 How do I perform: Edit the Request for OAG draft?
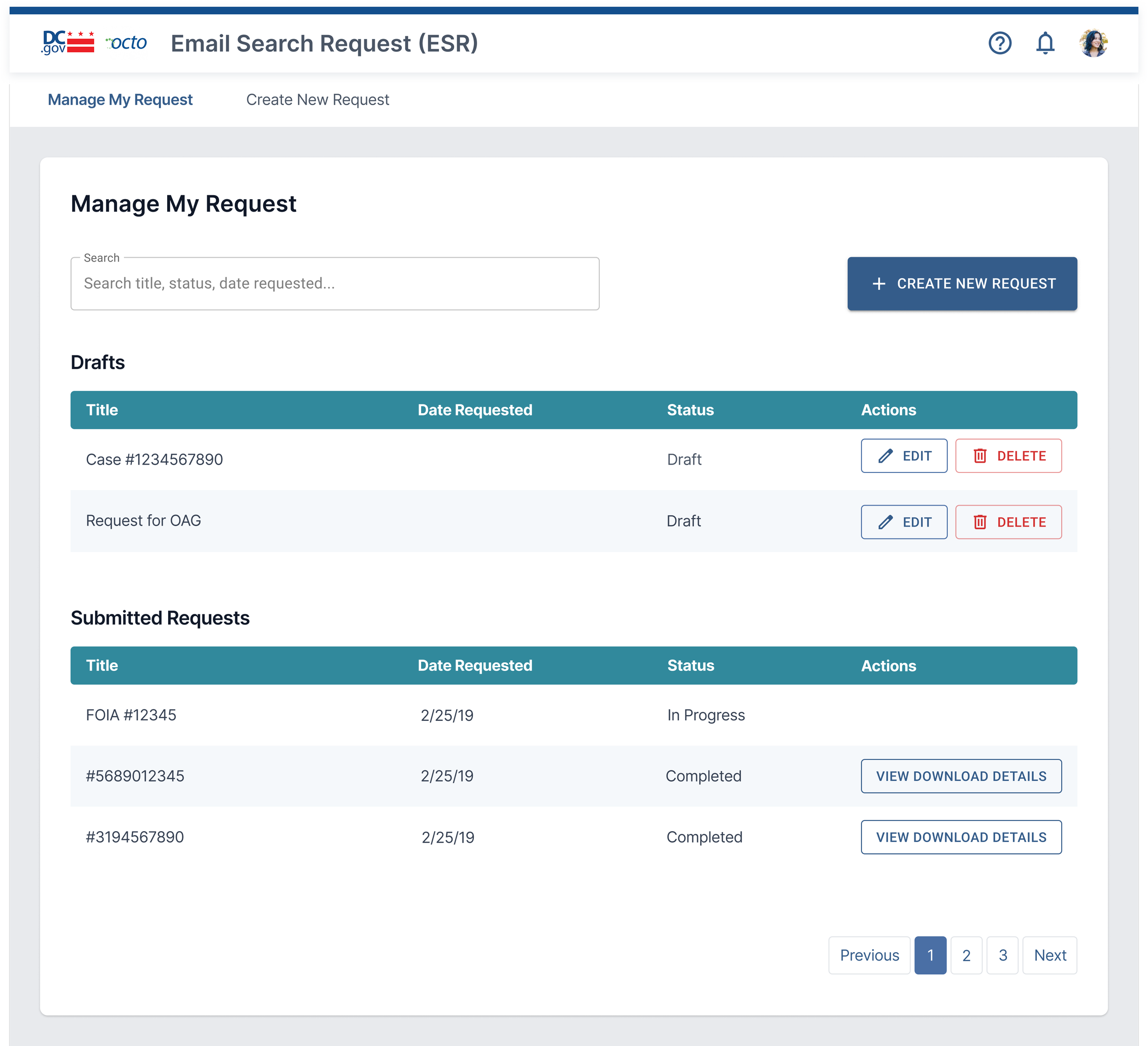pyautogui.click(x=904, y=522)
